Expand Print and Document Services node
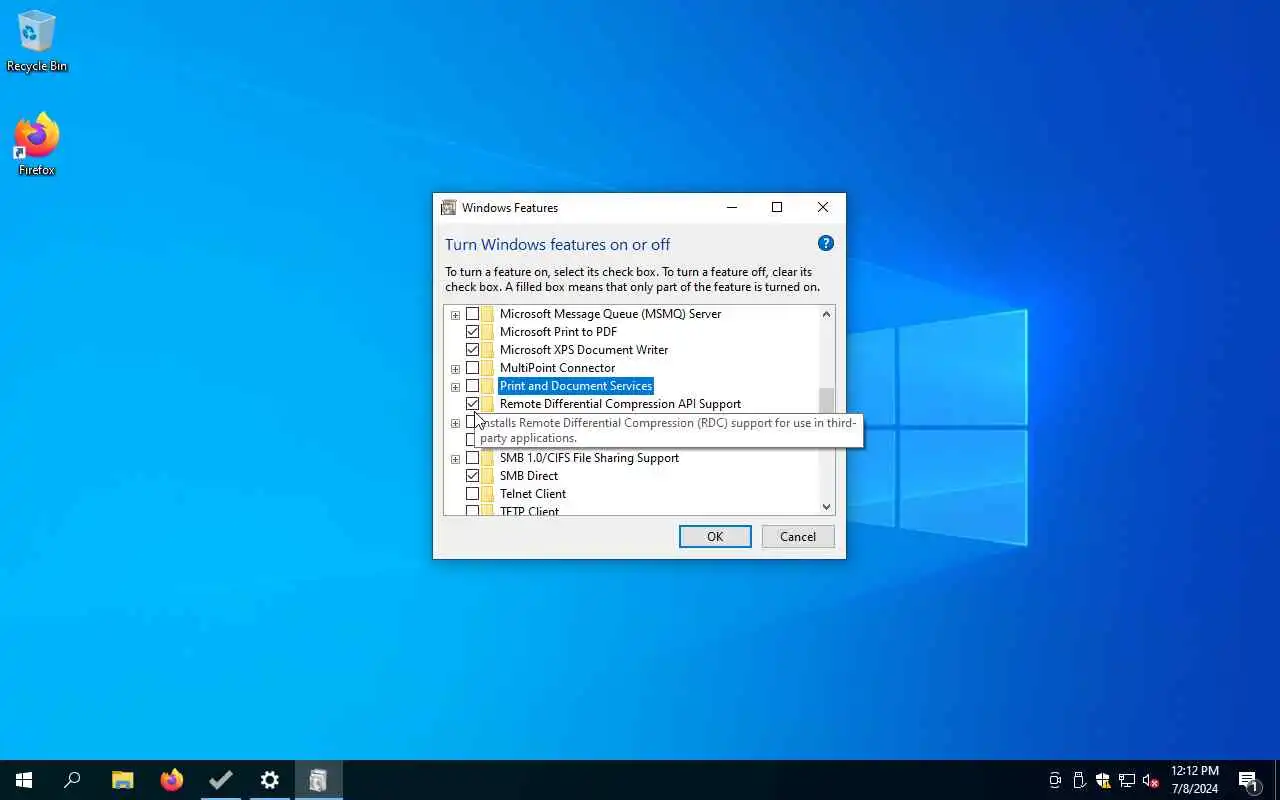1280x800 pixels. point(455,387)
